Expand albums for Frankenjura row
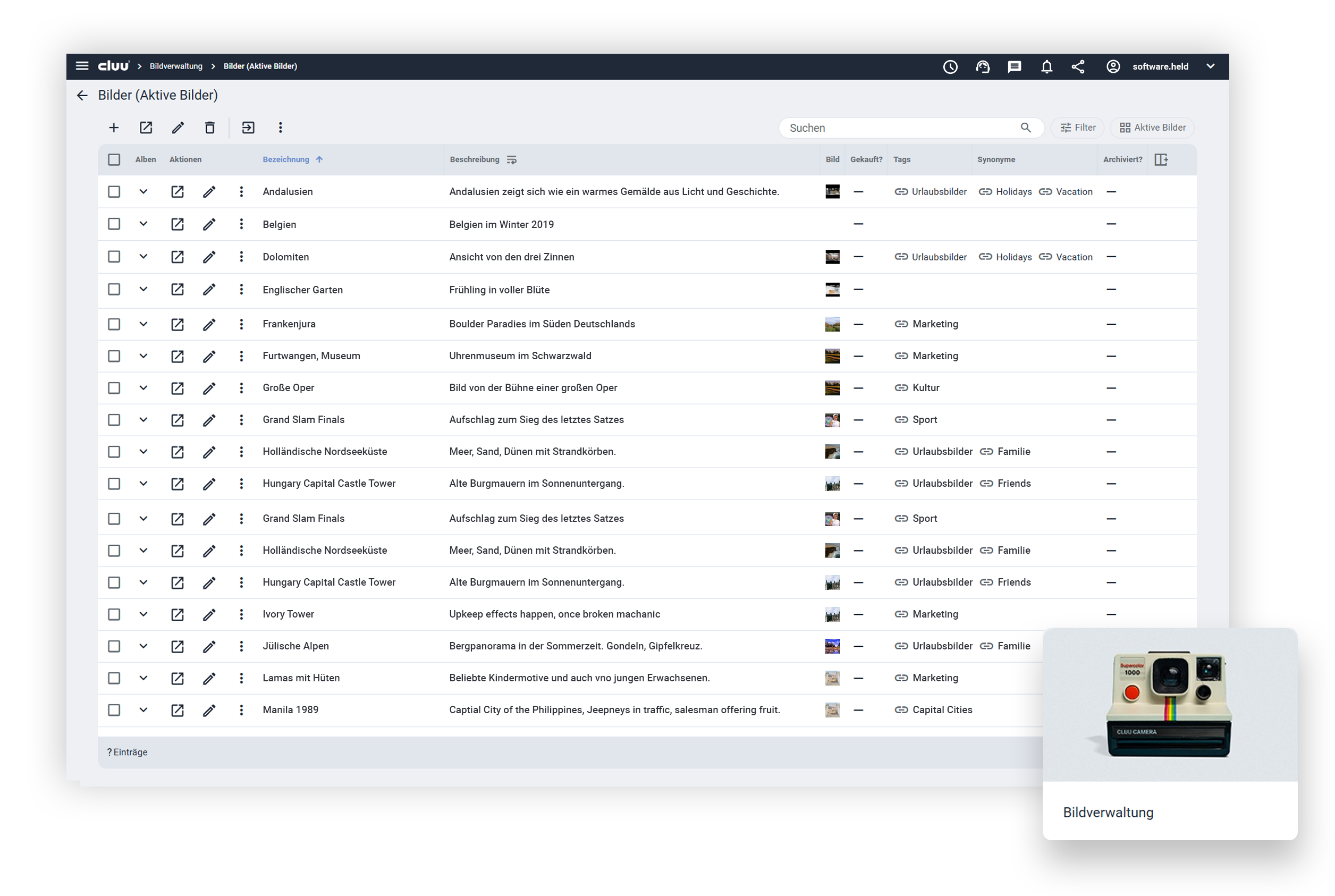 (143, 324)
